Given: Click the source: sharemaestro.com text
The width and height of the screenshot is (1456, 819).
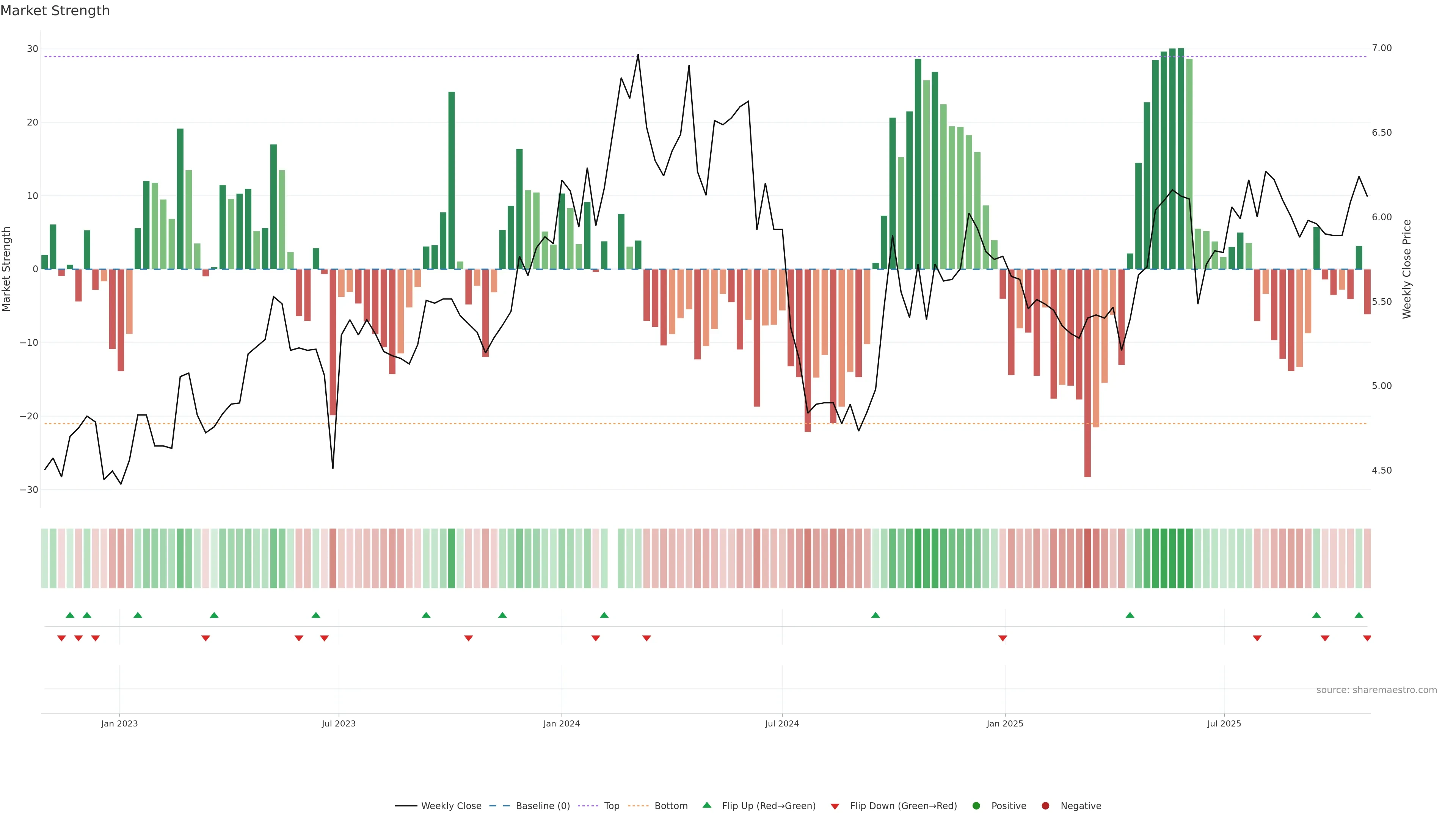Looking at the screenshot, I should click(x=1376, y=690).
